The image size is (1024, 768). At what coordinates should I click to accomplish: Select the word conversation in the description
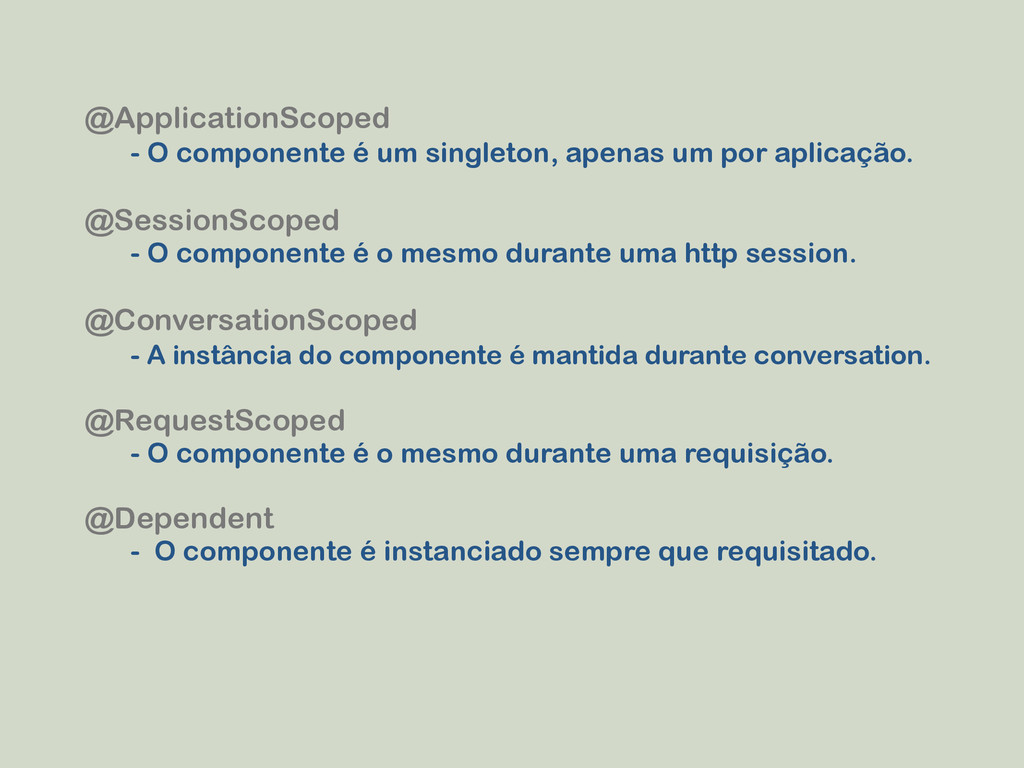click(x=842, y=356)
